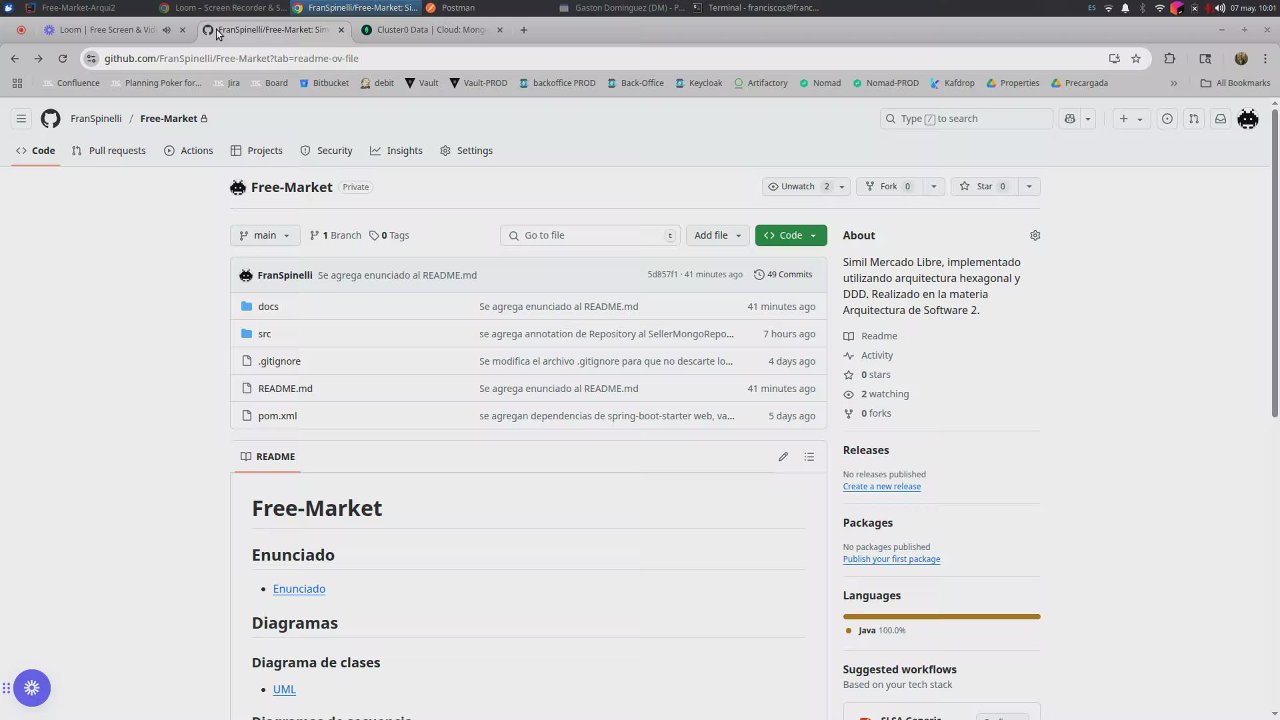Click the GitHub logo home icon
This screenshot has height=720, width=1280.
pos(50,118)
